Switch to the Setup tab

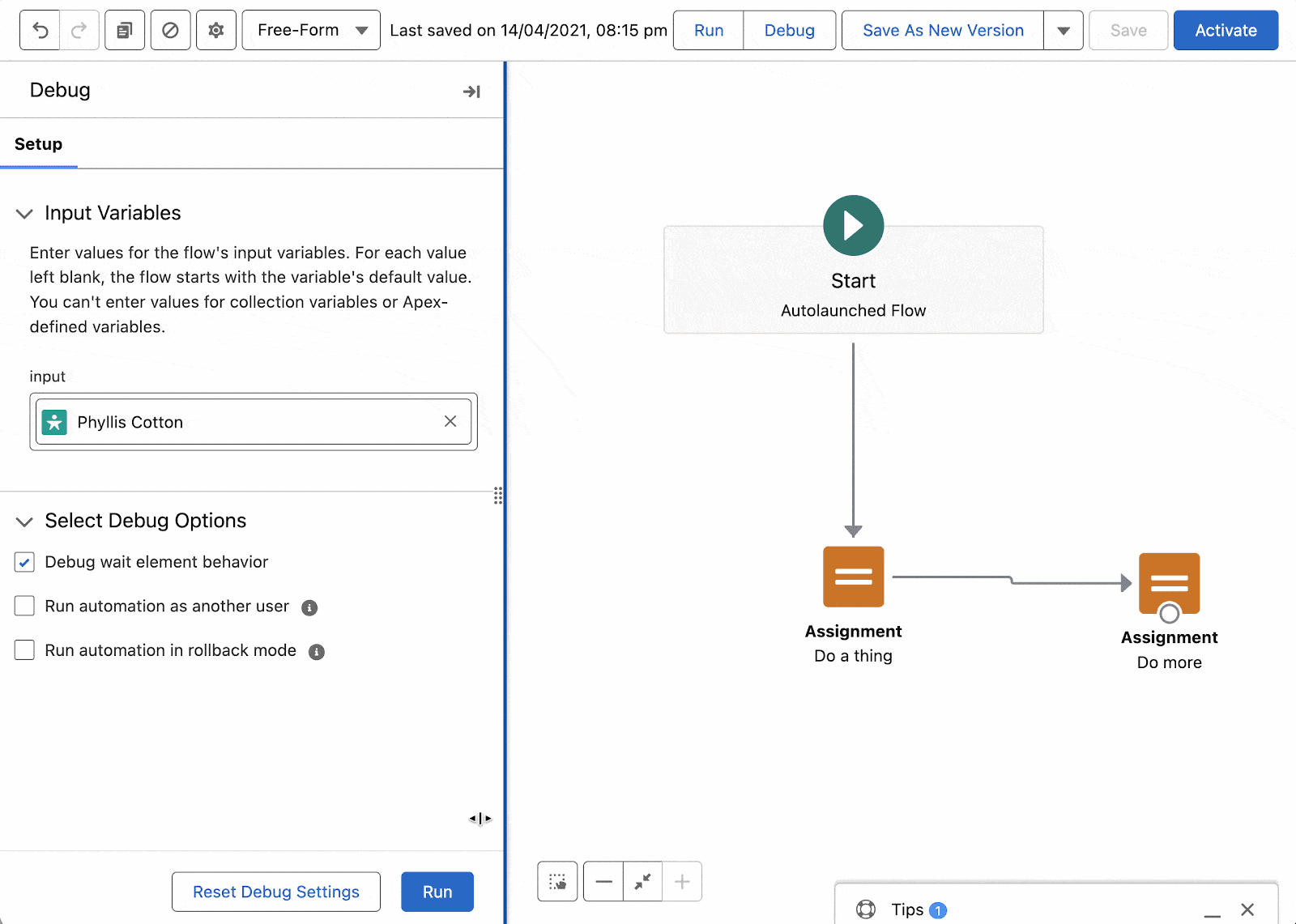(38, 143)
